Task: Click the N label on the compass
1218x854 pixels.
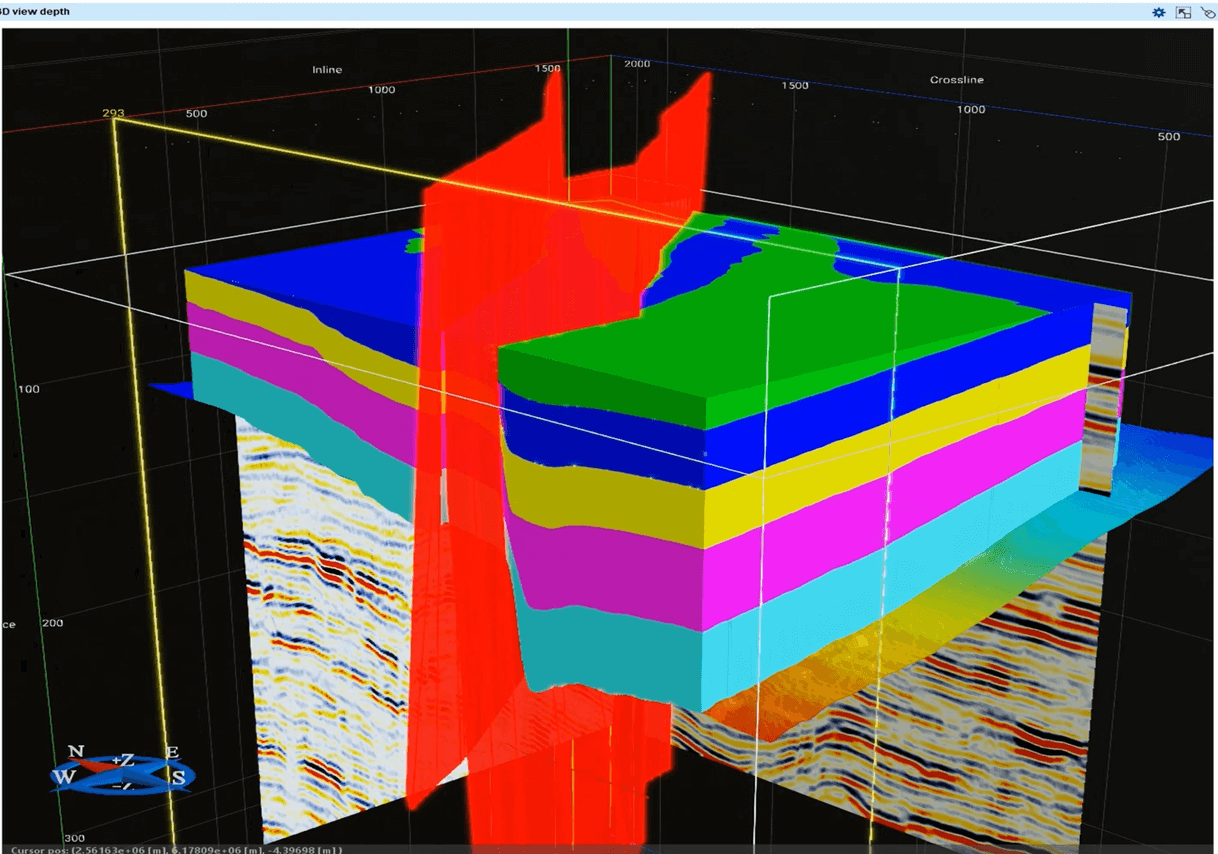Action: 76,752
